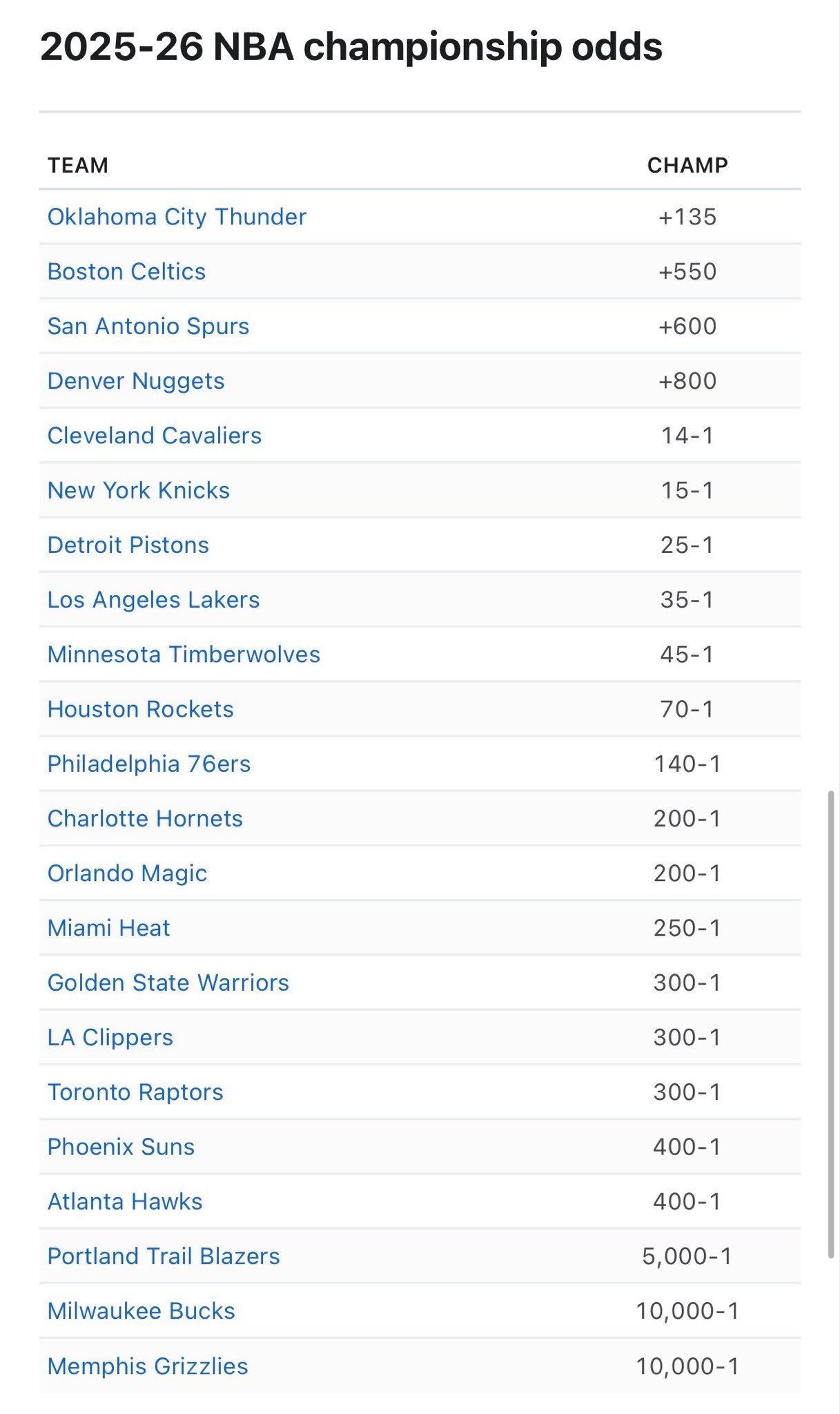
Task: Go to the Los Angeles Lakers link
Action: [153, 599]
